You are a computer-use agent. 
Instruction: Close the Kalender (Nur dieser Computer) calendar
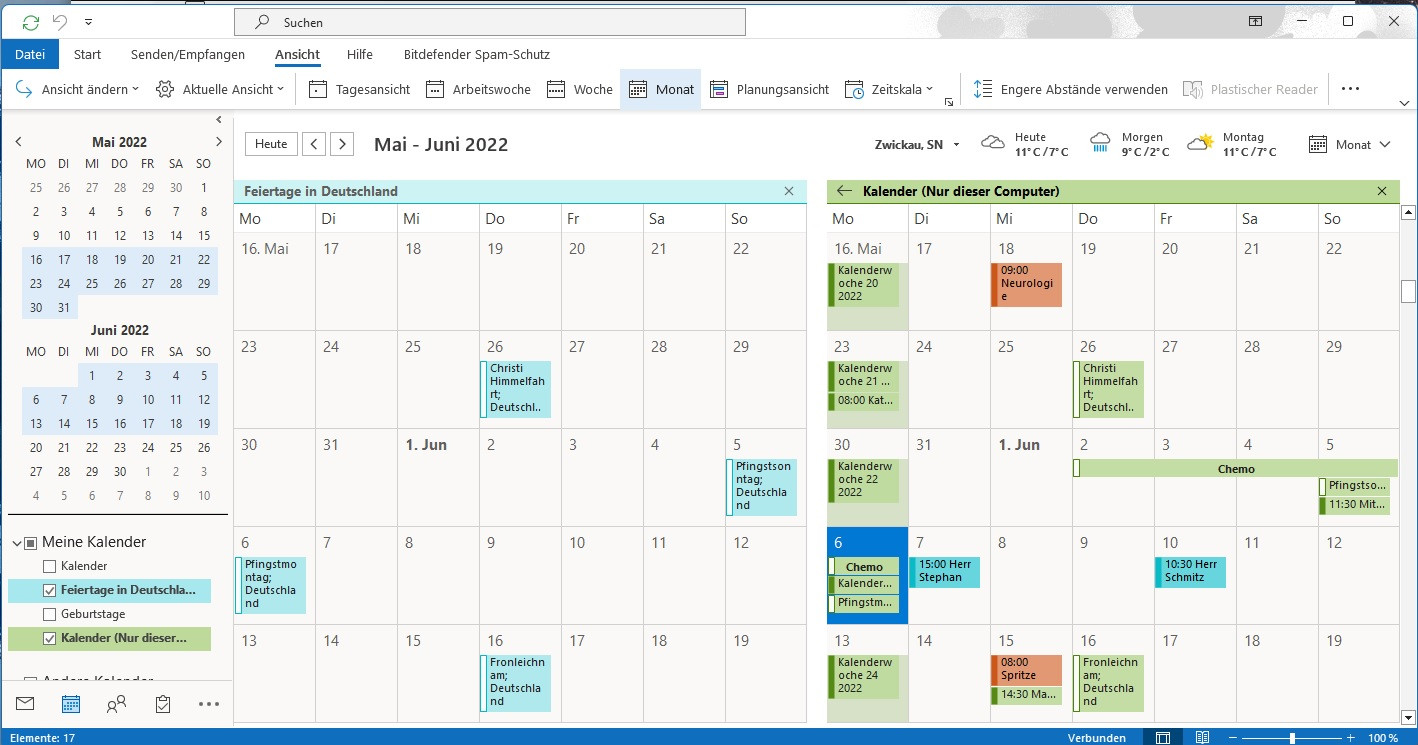[1382, 191]
